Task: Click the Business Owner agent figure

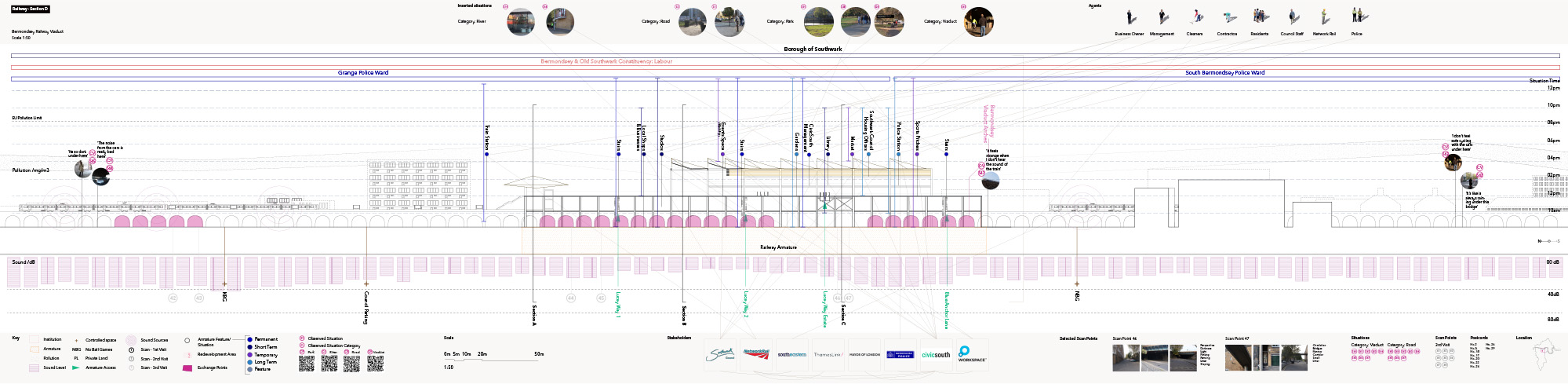Action: 1130,17
